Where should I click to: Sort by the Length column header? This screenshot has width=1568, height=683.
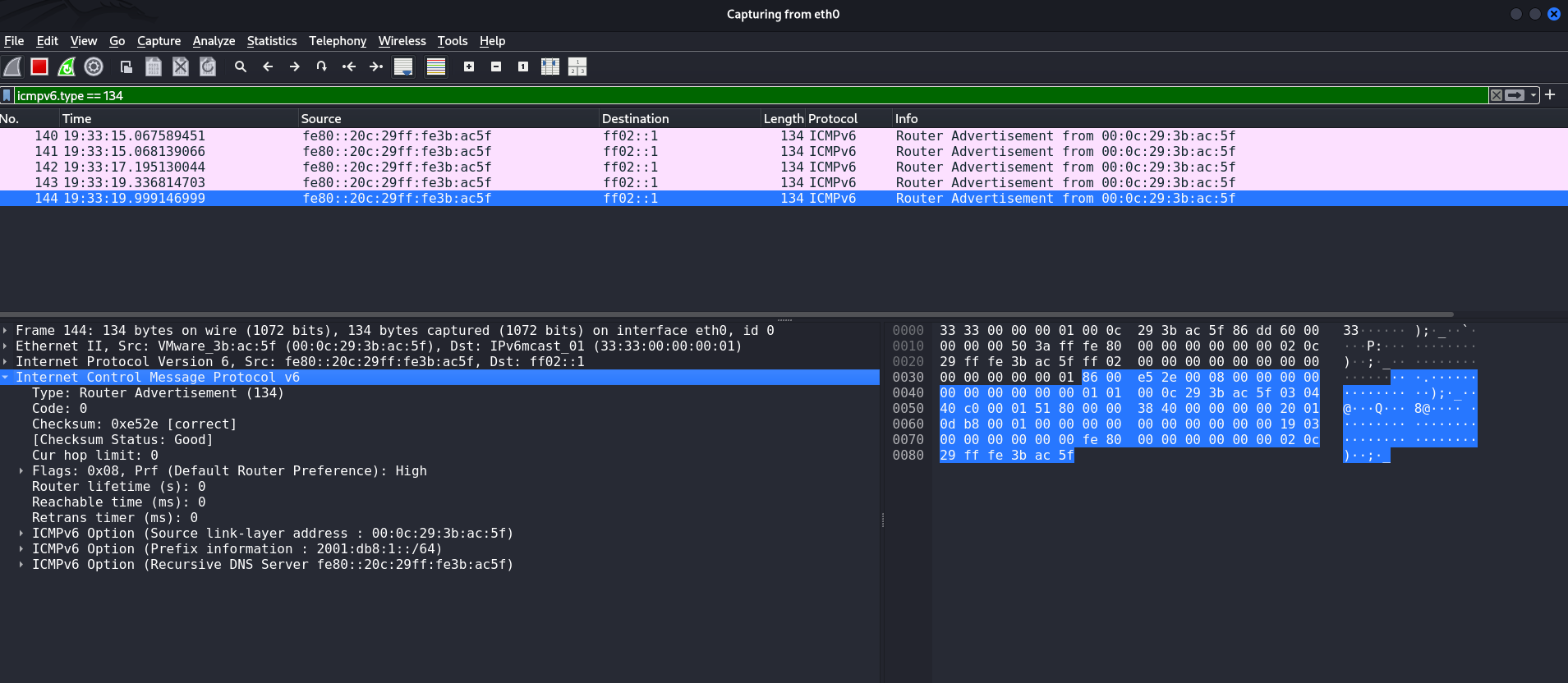784,119
